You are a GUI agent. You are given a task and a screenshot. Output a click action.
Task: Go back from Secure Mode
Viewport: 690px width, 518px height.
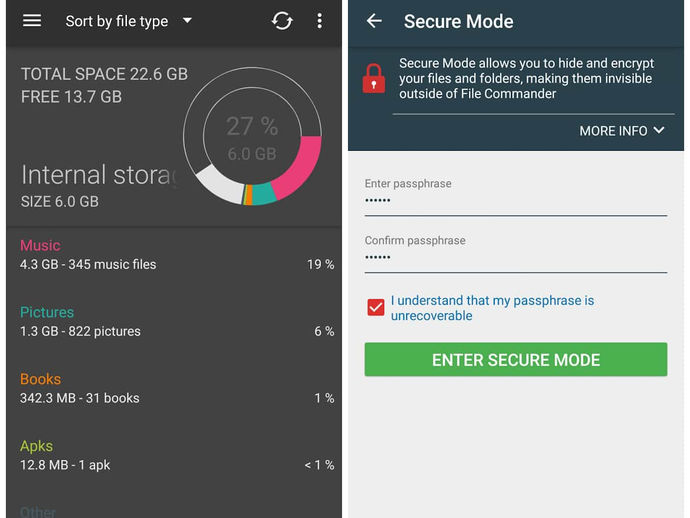click(374, 21)
